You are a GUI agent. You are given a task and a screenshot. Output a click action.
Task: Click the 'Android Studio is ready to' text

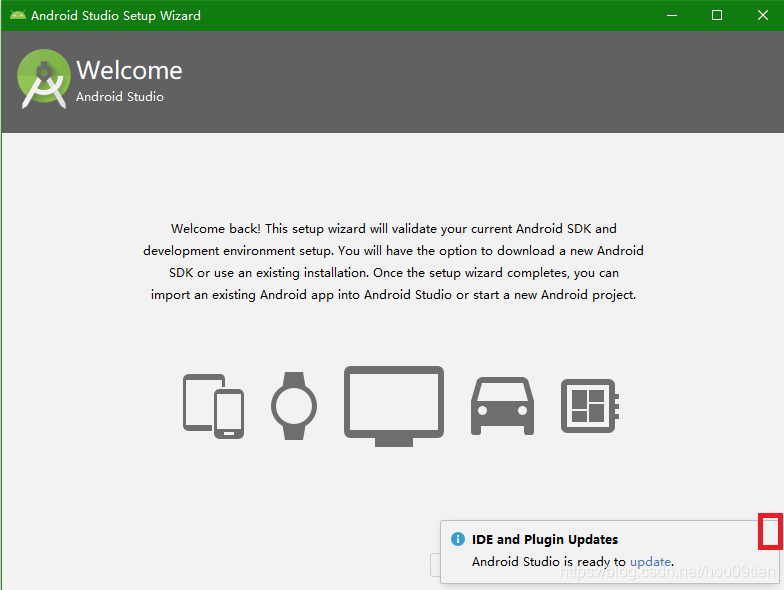point(548,562)
